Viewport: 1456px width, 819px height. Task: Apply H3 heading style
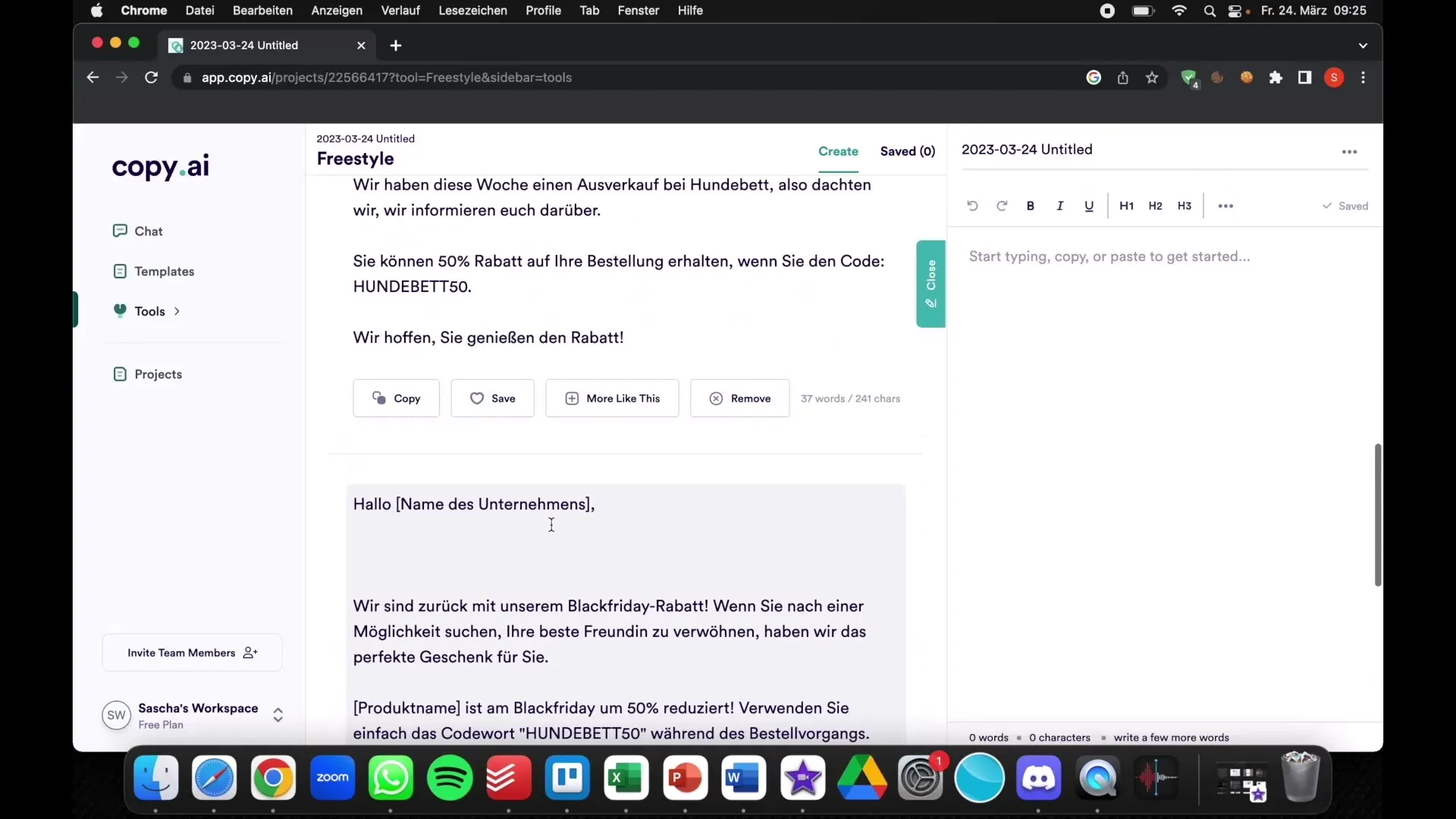tap(1185, 206)
